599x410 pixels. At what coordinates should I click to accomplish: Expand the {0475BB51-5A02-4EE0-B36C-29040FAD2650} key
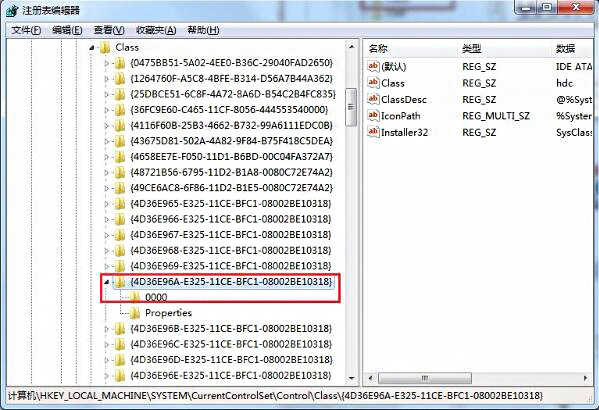(107, 63)
